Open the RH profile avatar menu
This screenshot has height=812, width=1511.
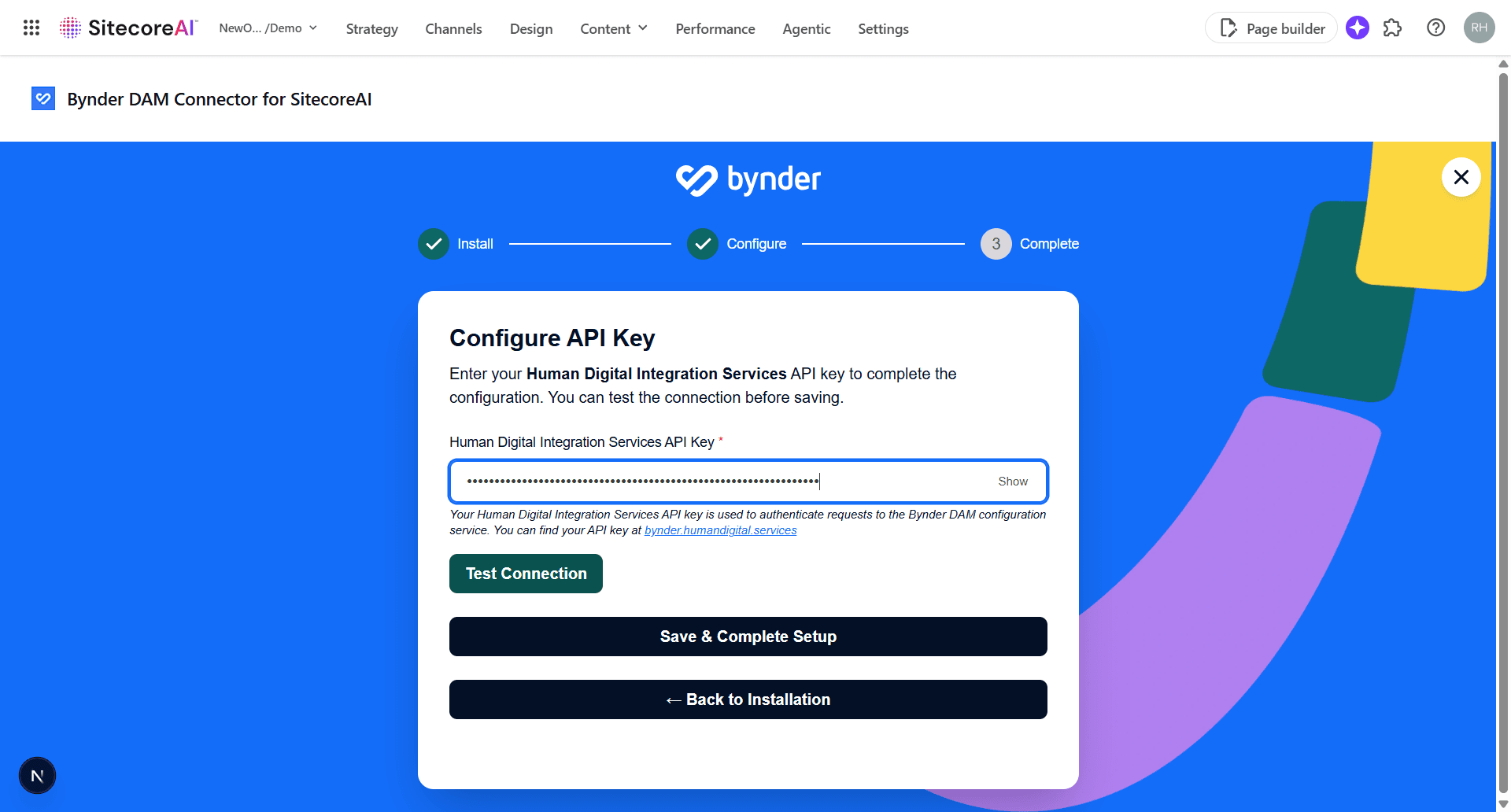(x=1479, y=28)
